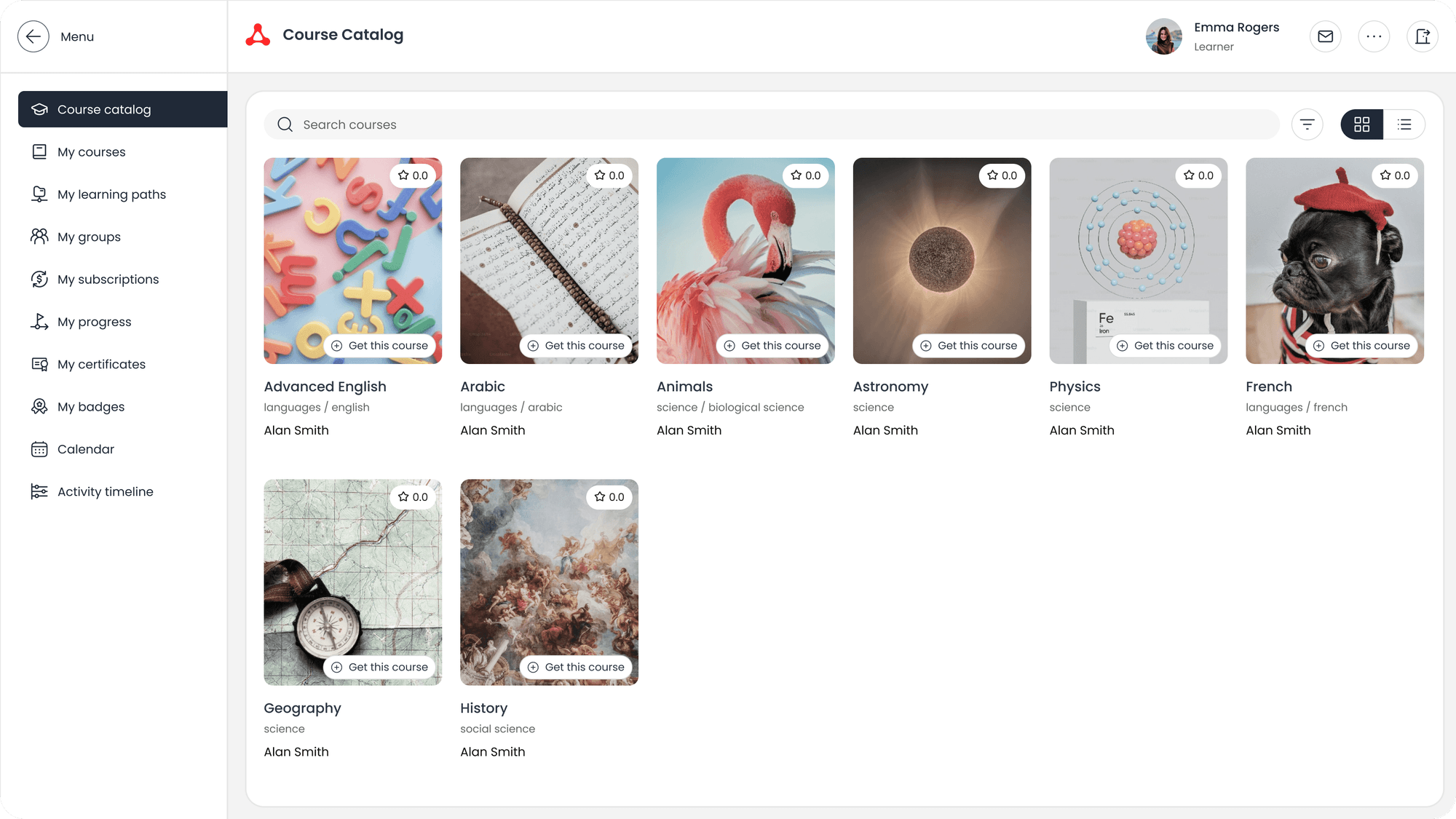Go to My badges
This screenshot has width=1456, height=819.
click(x=91, y=406)
